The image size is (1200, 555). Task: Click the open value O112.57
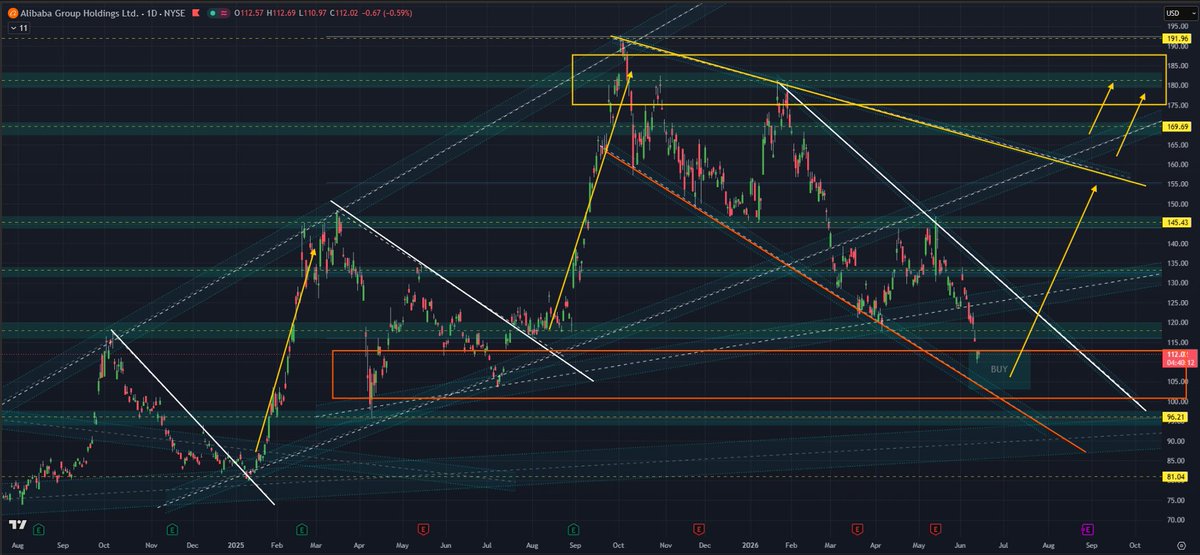[x=249, y=14]
